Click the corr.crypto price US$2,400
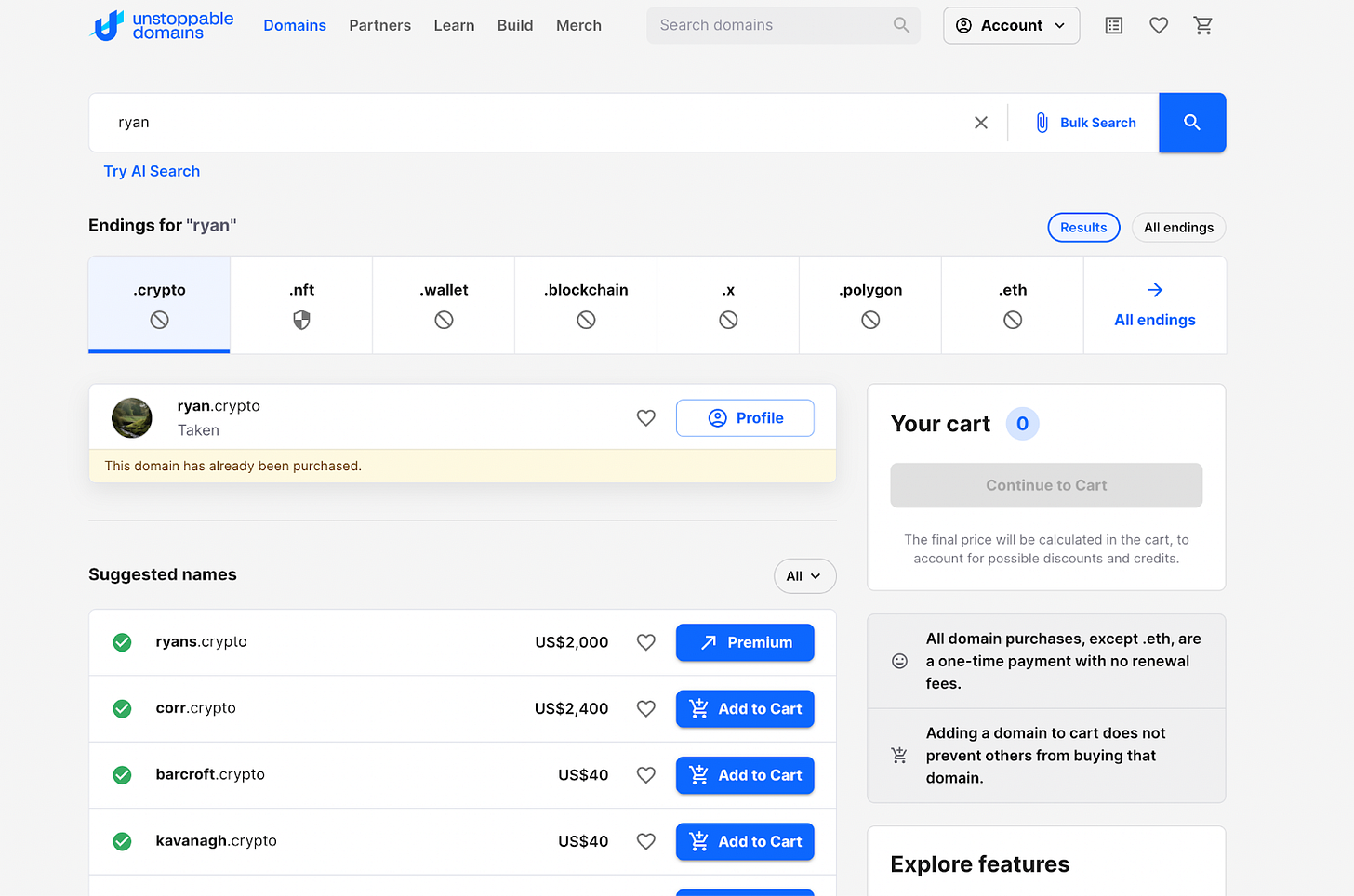This screenshot has height=896, width=1354. click(571, 708)
